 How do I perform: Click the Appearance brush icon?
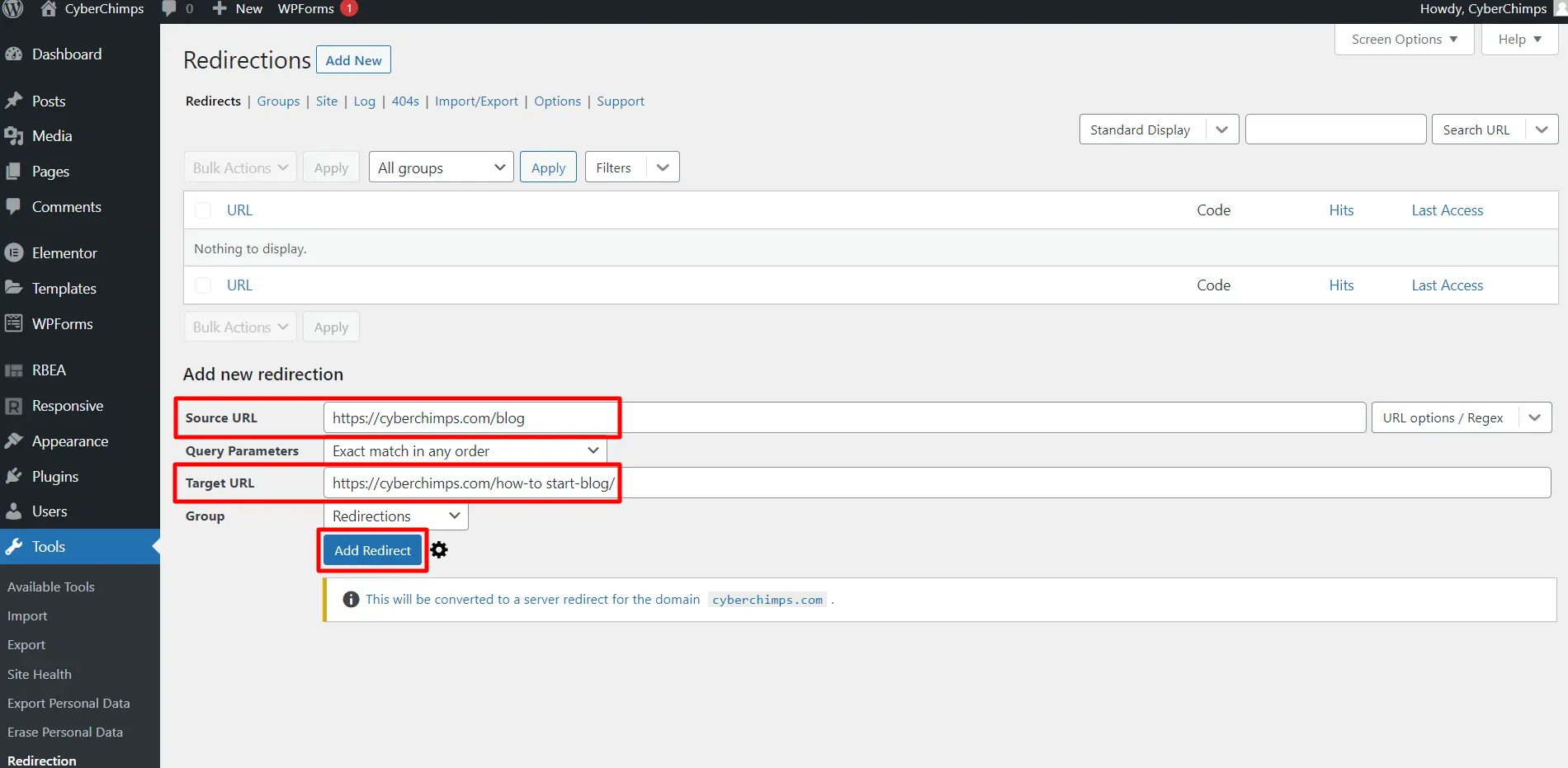pos(13,441)
